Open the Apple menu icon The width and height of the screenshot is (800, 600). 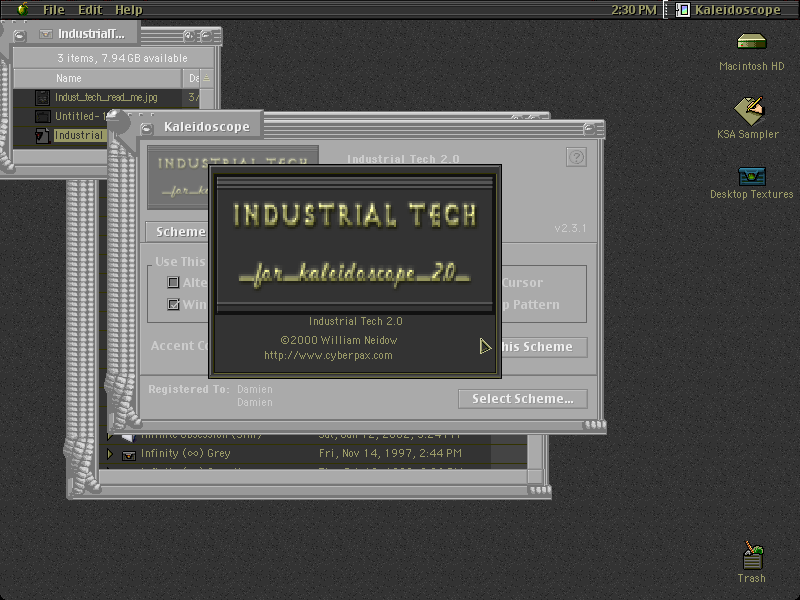[x=23, y=9]
